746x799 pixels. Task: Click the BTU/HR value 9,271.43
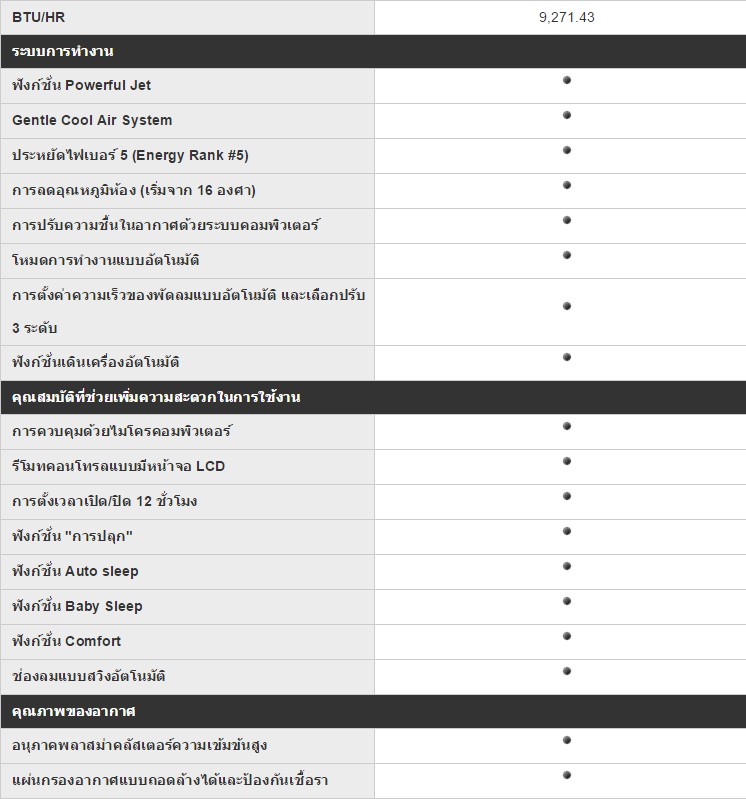567,17
